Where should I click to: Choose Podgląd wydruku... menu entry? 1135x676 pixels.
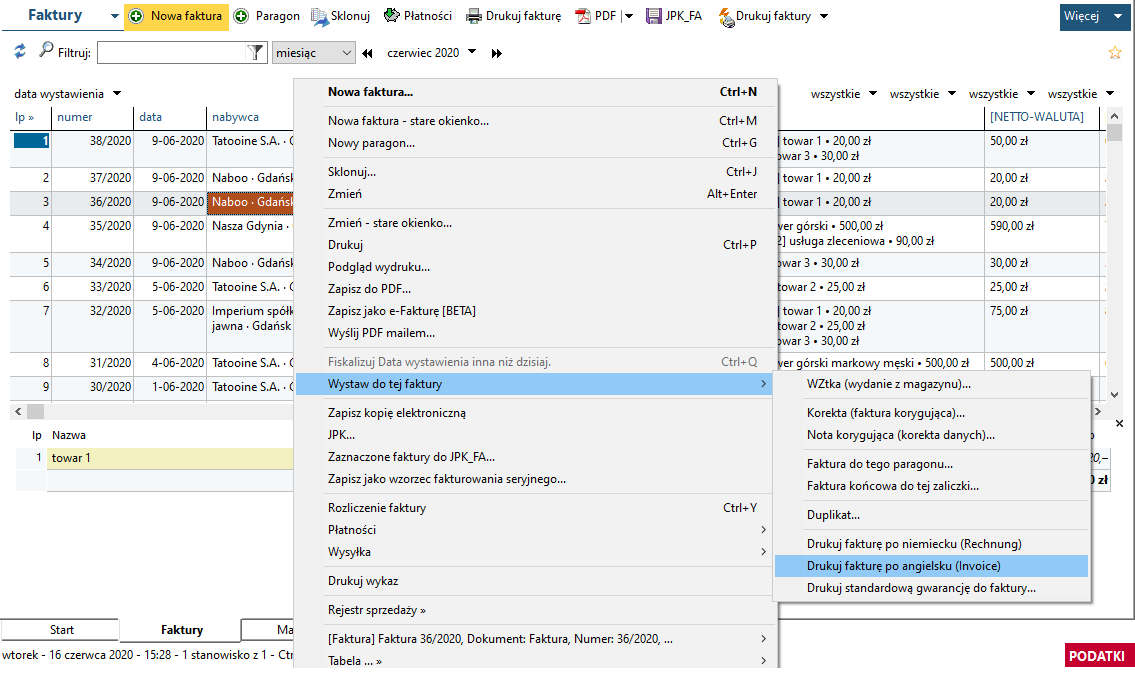click(x=536, y=267)
